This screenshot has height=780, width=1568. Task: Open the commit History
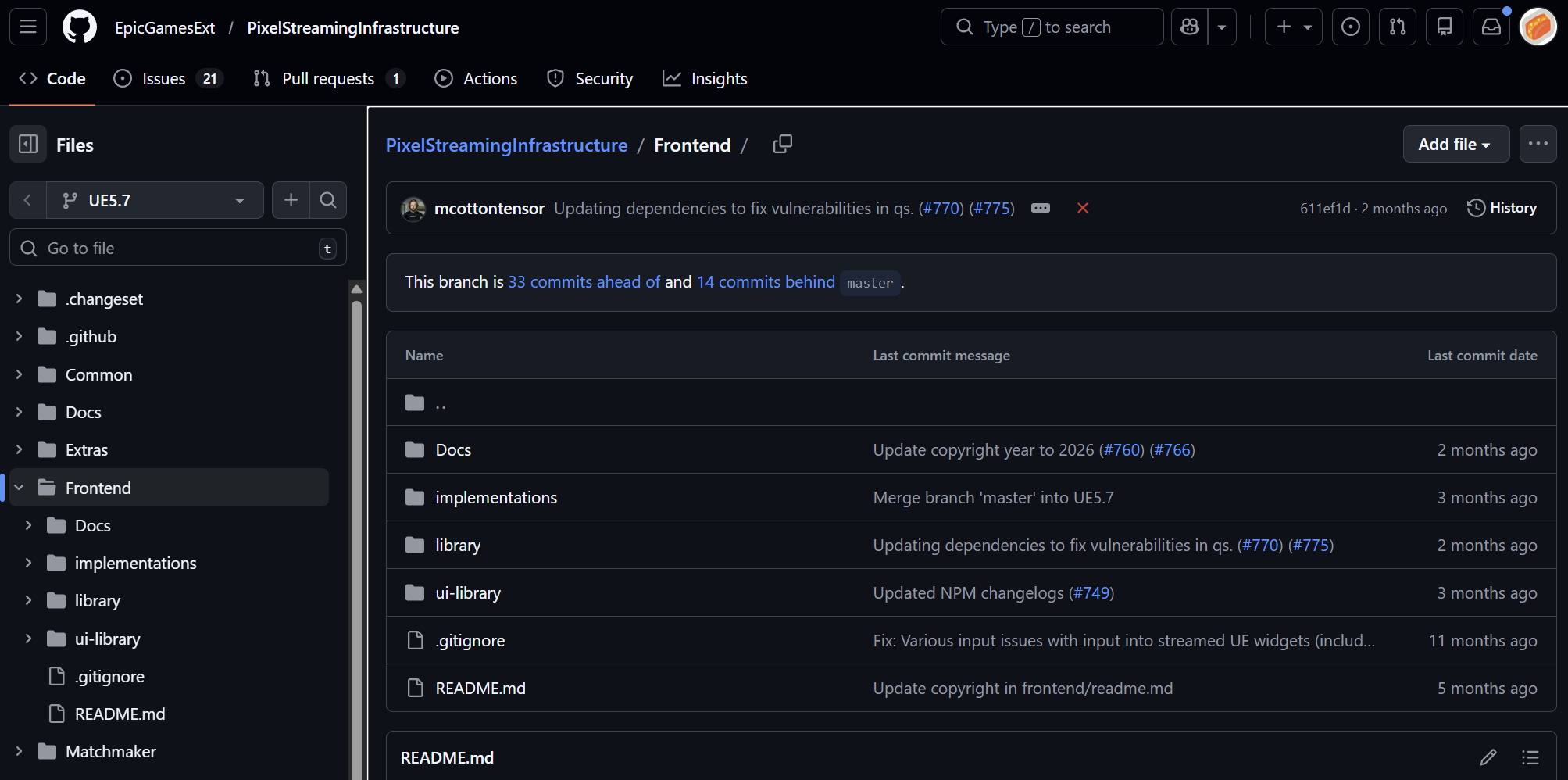pyautogui.click(x=1502, y=208)
